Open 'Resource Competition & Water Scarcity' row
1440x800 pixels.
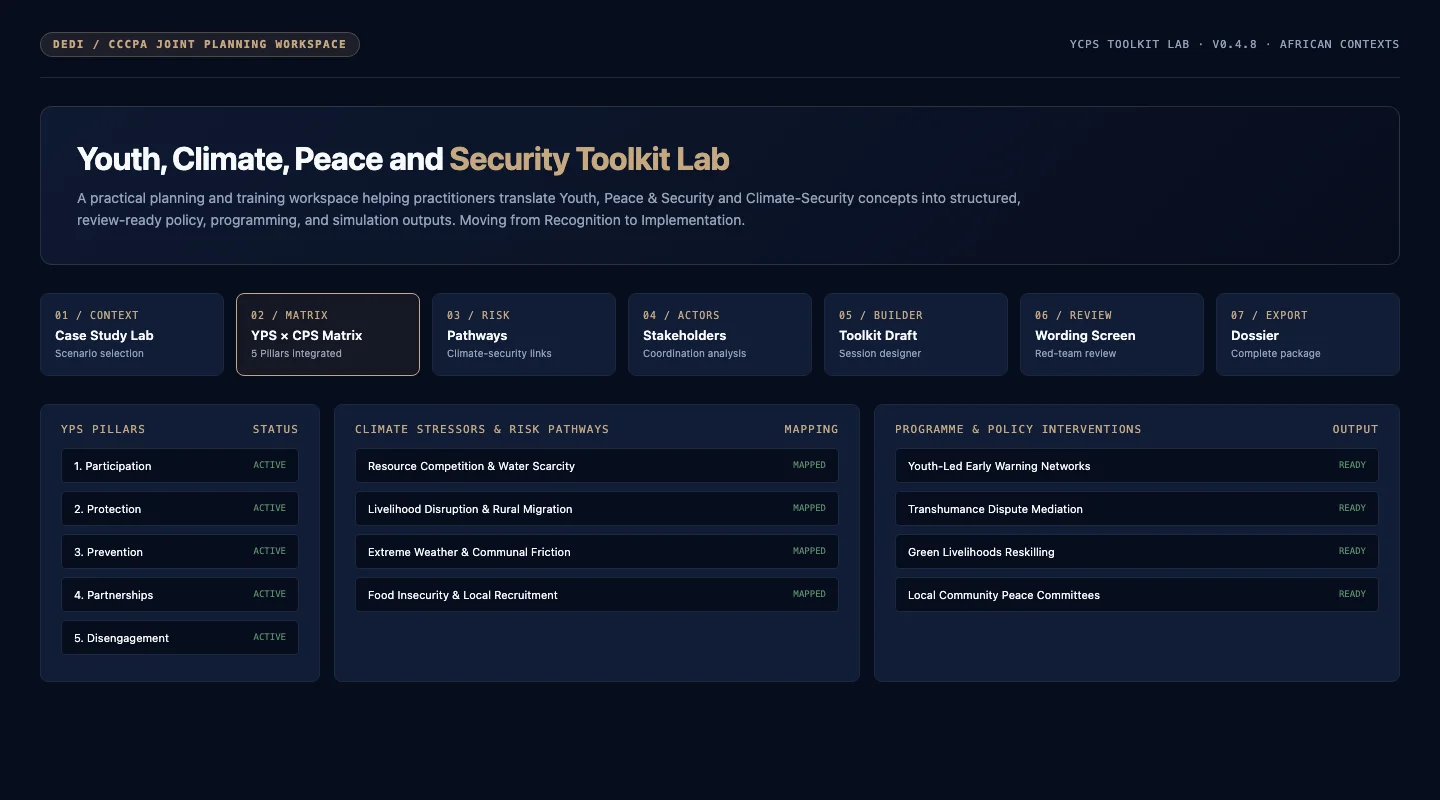pos(597,466)
